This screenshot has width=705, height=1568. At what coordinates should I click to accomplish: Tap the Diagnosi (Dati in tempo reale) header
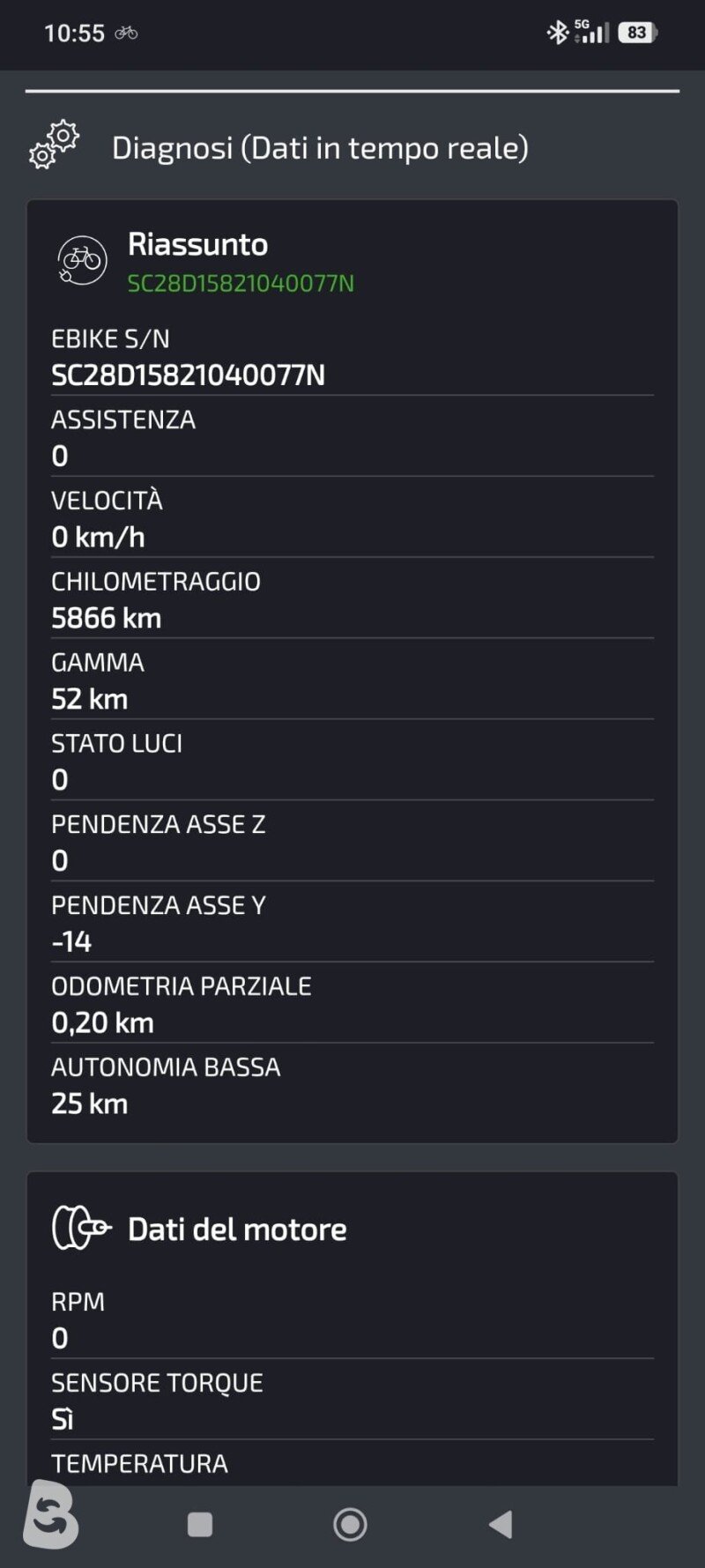pos(320,147)
